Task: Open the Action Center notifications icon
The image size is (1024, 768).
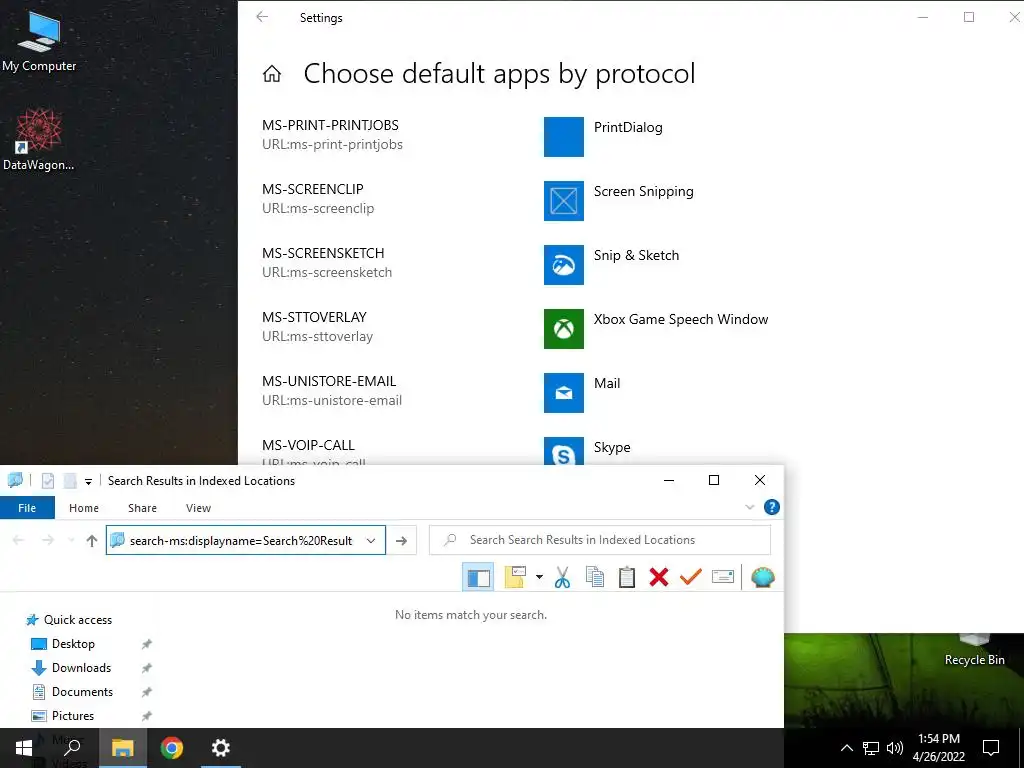Action: pyautogui.click(x=991, y=748)
